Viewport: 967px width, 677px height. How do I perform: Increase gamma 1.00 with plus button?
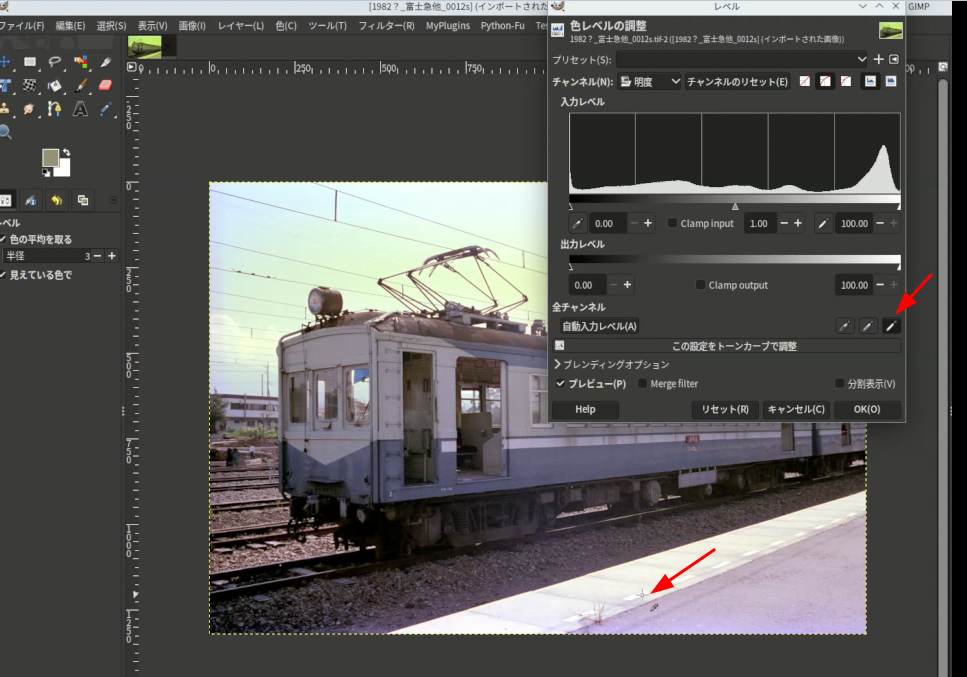(x=798, y=223)
